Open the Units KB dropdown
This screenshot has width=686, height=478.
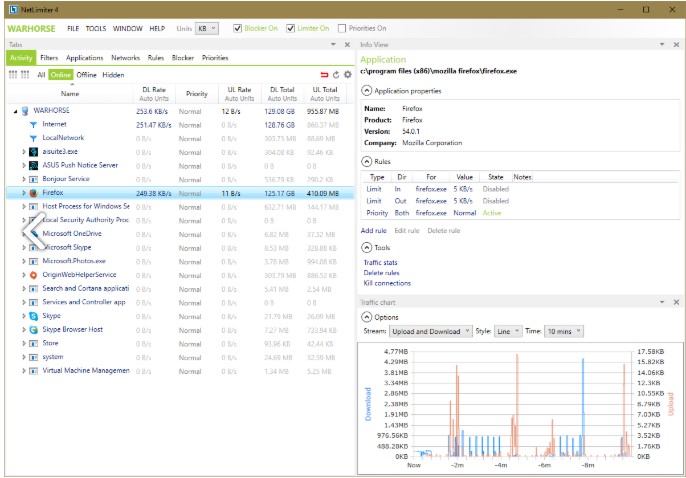[207, 28]
